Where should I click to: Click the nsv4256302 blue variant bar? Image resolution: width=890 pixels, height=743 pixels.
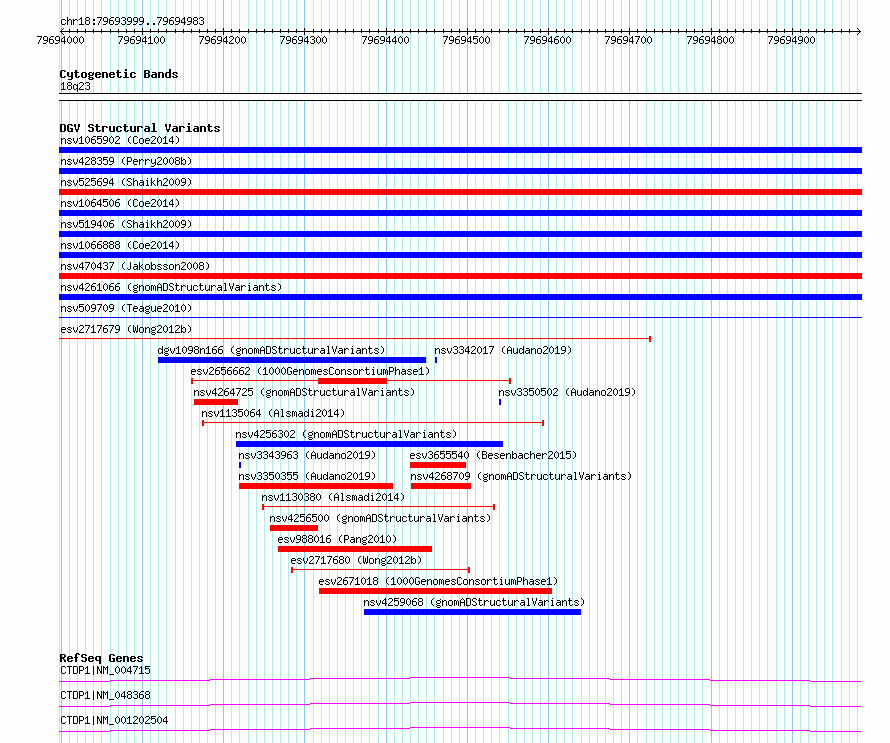tap(370, 444)
